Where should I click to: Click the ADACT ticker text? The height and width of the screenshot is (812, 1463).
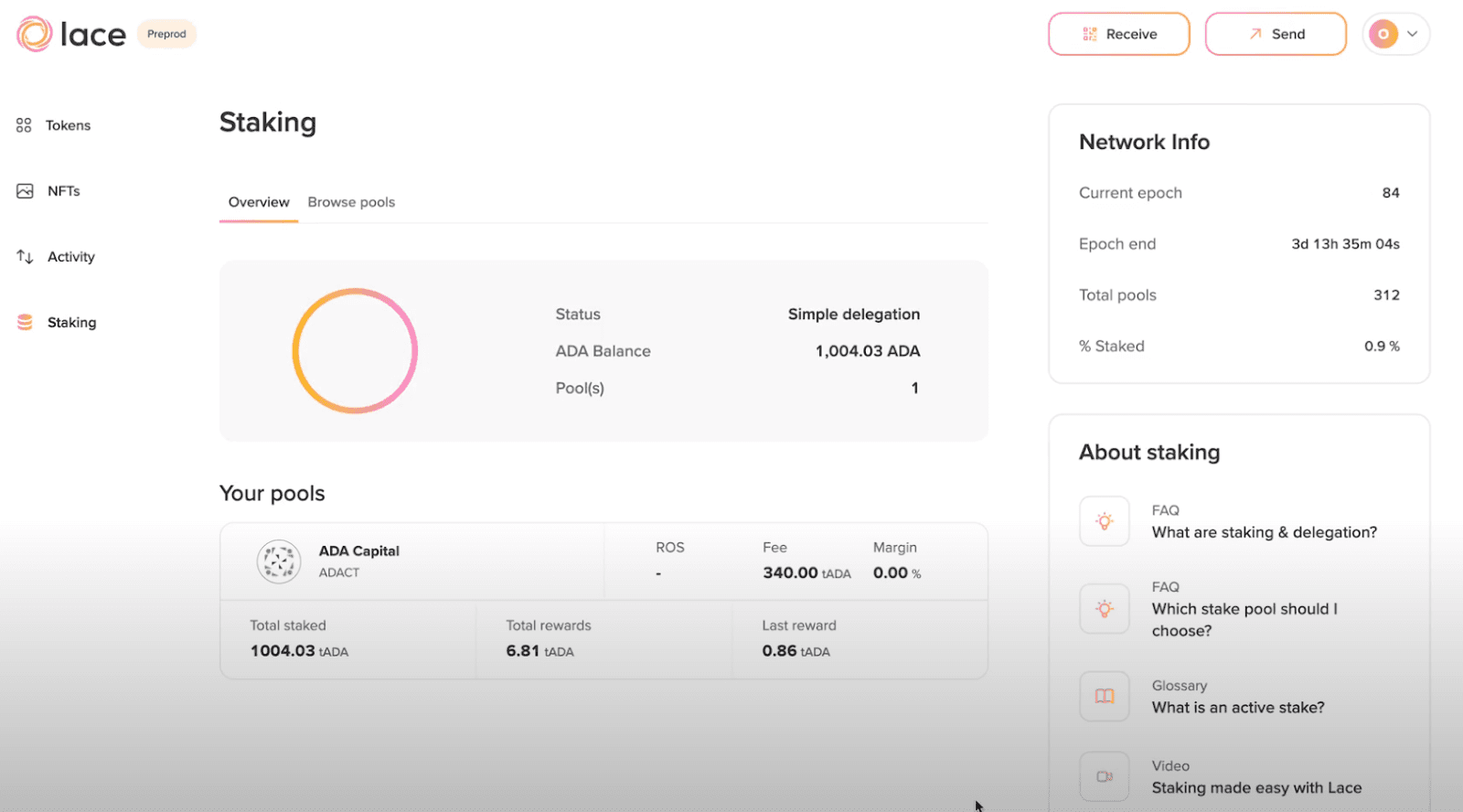339,572
